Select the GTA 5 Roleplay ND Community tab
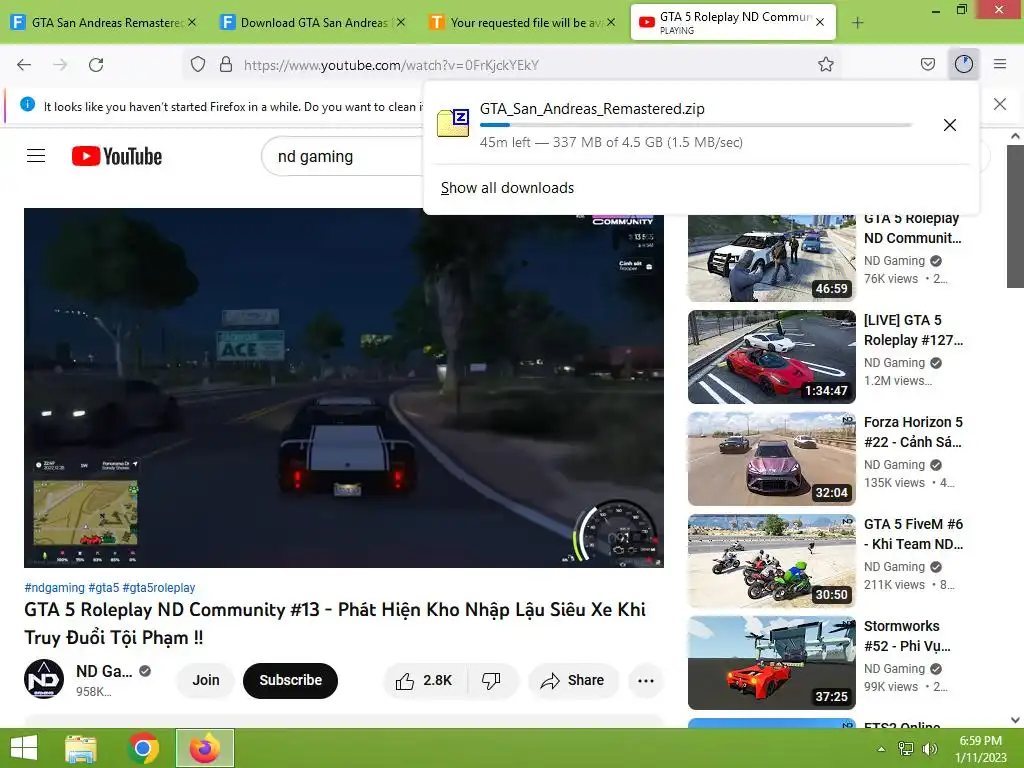Image resolution: width=1024 pixels, height=768 pixels. coord(733,22)
